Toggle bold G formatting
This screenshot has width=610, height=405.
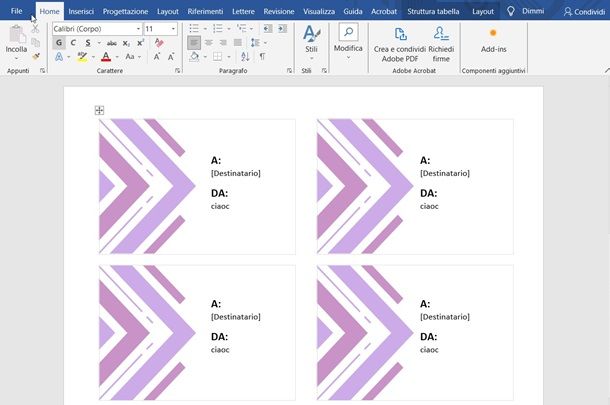click(59, 43)
